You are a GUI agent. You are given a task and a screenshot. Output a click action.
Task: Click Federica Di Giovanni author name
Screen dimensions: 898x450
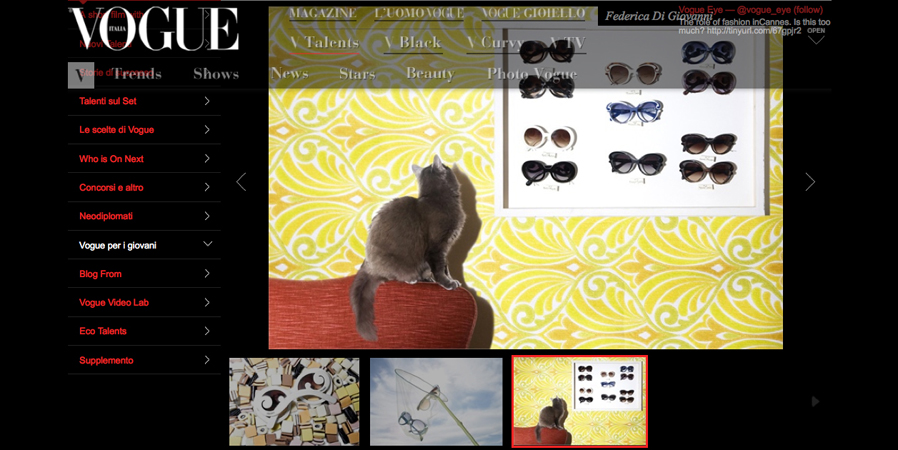659,17
